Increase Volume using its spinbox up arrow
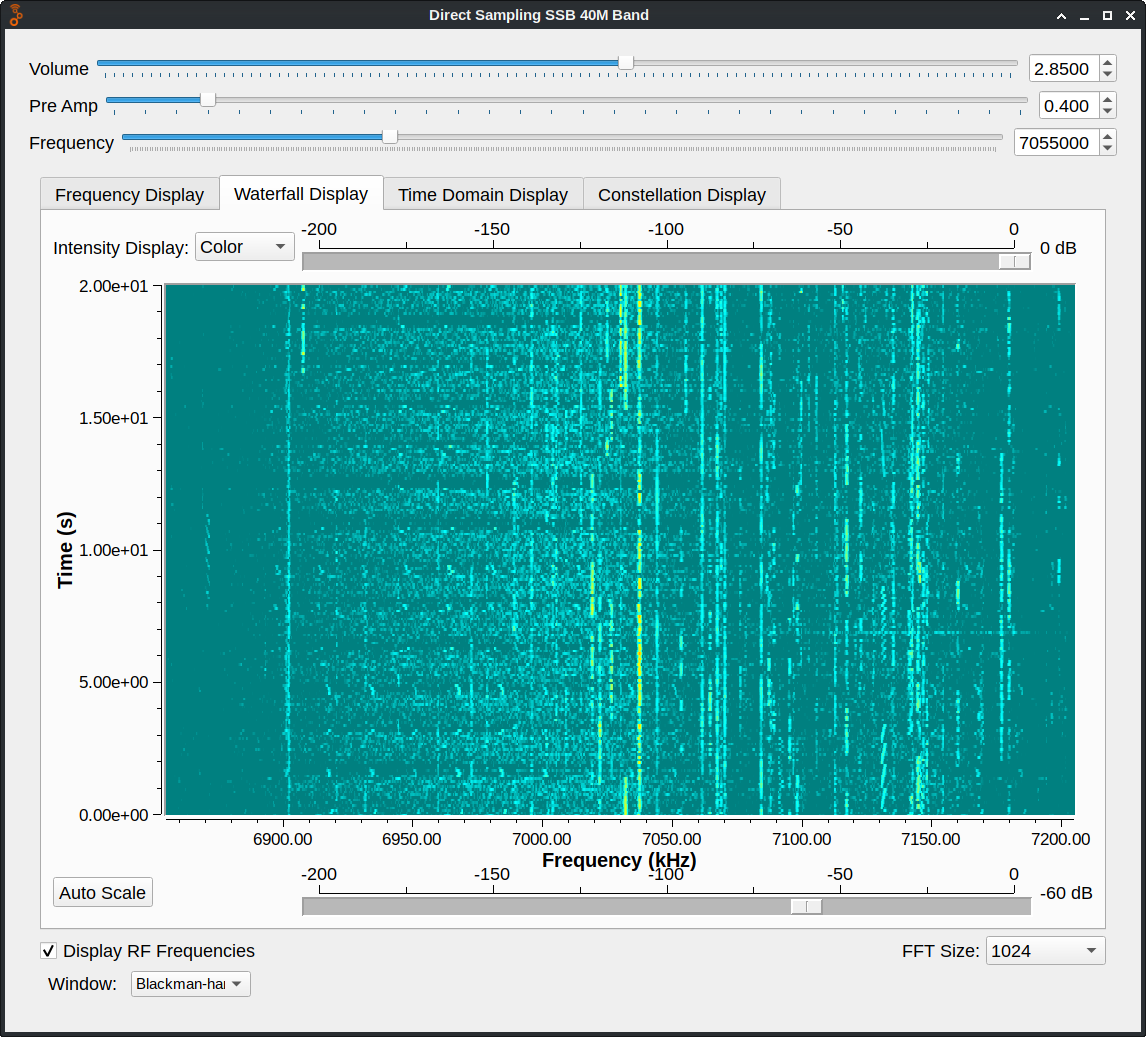Viewport: 1146px width, 1037px height. click(x=1107, y=62)
